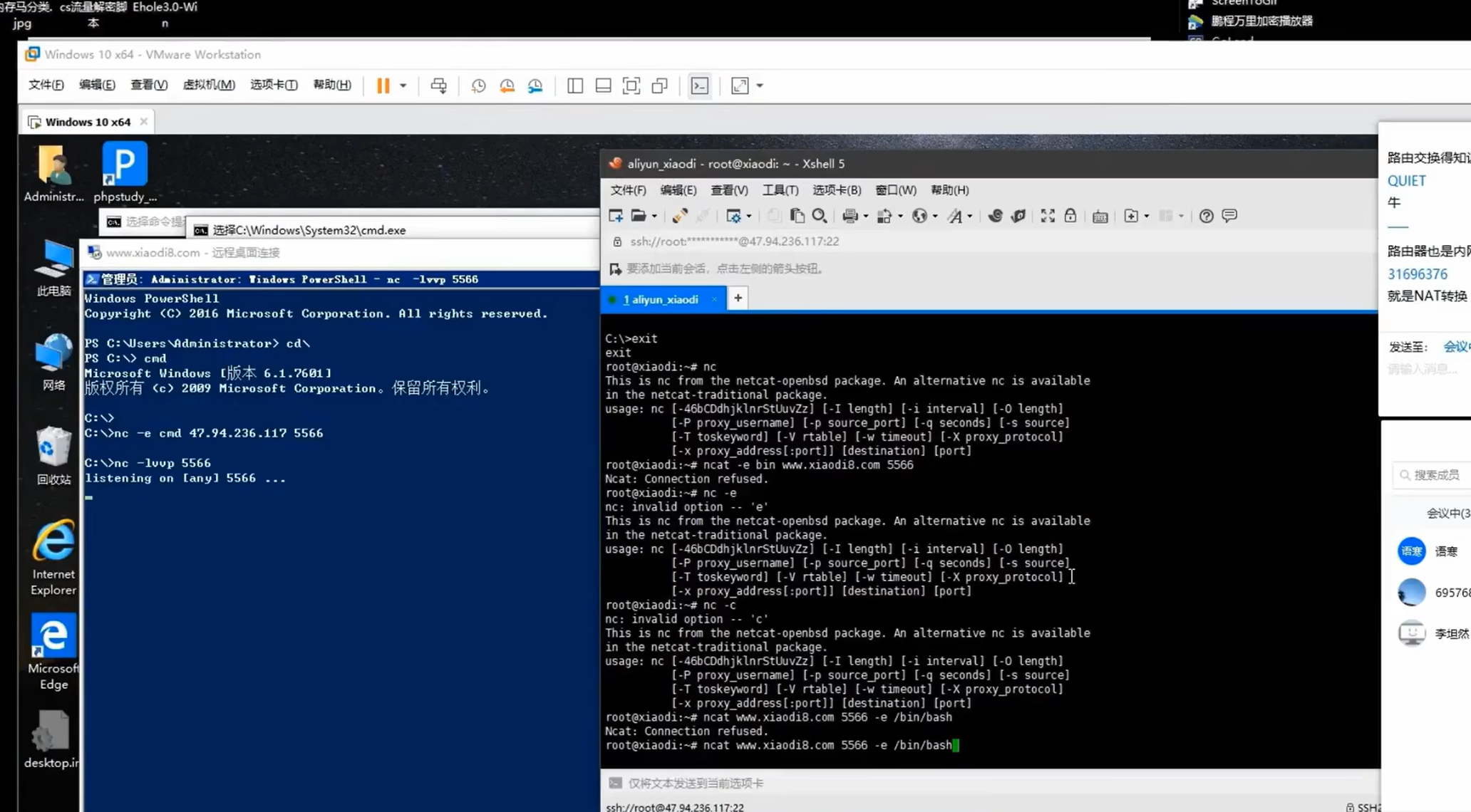This screenshot has height=812, width=1471.
Task: Open VMware 帮助(H) menu
Action: [x=332, y=85]
